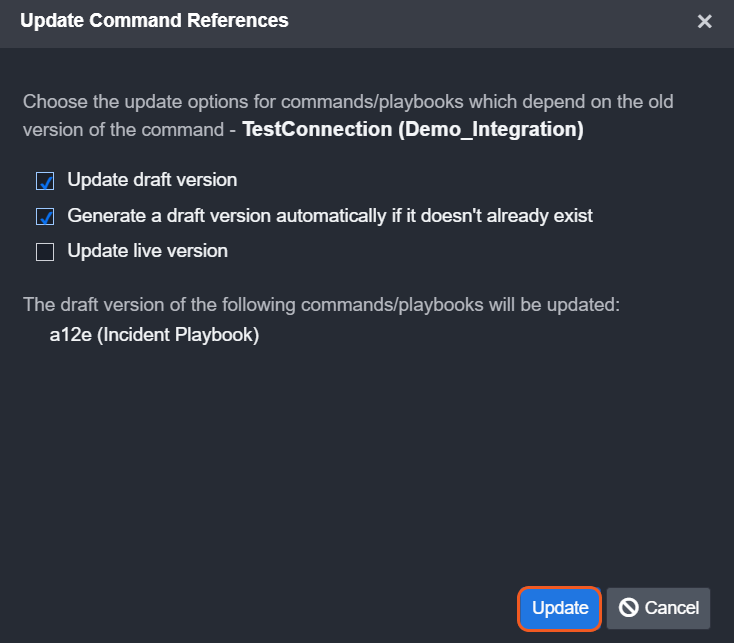Click the blue checkmark beside Generate a draft
The height and width of the screenshot is (643, 734).
point(45,216)
